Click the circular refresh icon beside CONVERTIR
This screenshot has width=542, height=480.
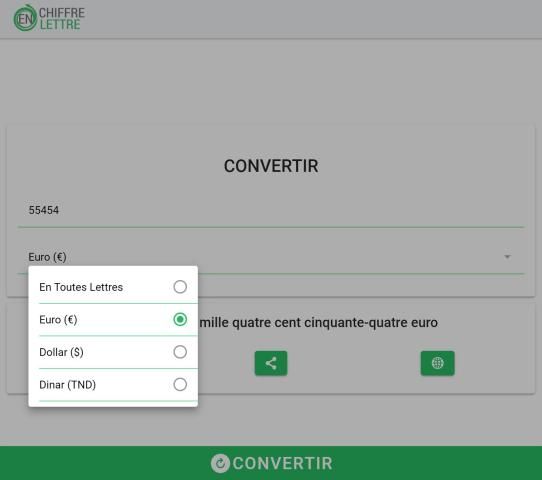[x=220, y=463]
